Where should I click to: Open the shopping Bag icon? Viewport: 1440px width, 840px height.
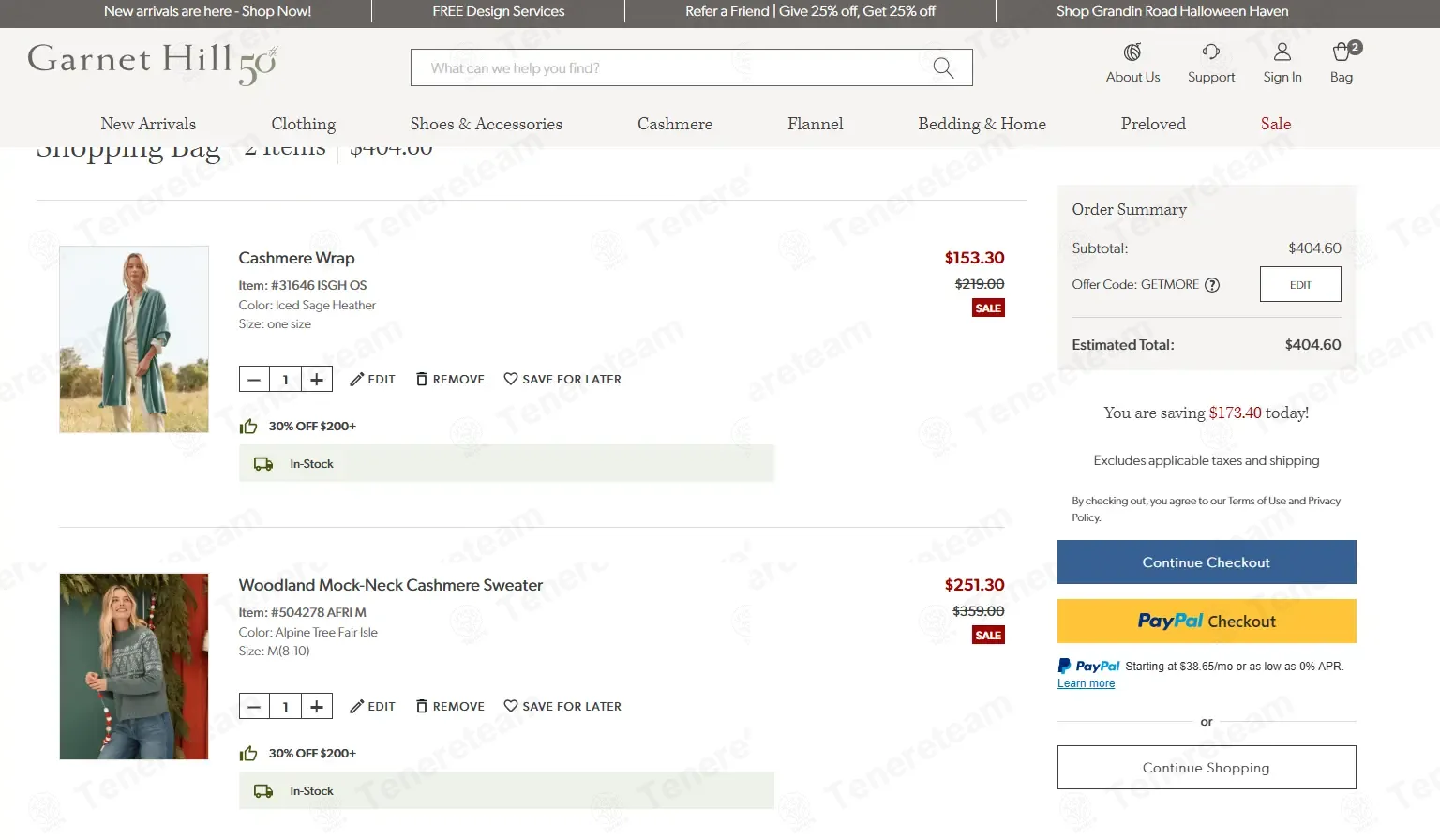[1342, 52]
